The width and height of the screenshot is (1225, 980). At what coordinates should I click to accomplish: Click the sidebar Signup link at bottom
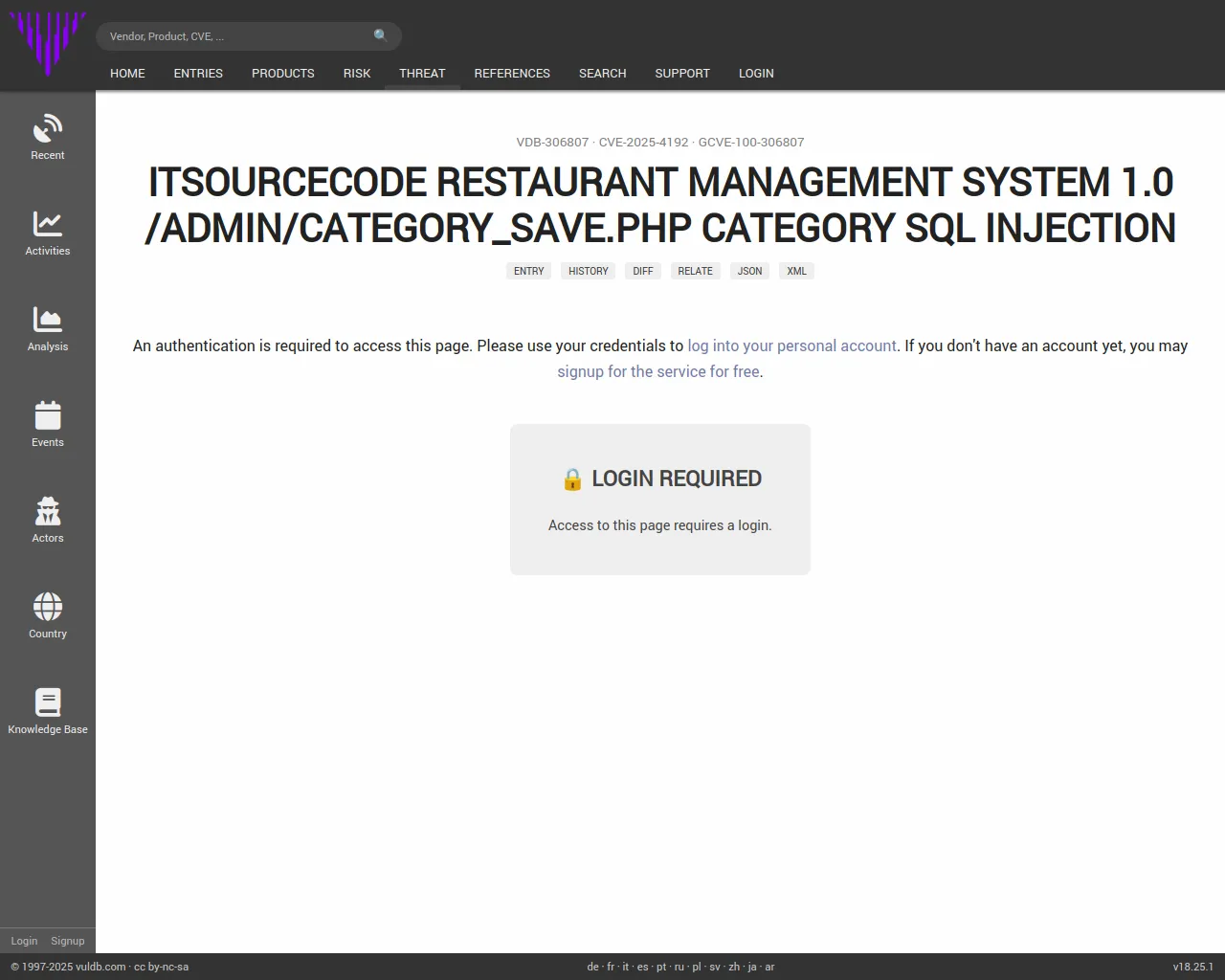[68, 941]
